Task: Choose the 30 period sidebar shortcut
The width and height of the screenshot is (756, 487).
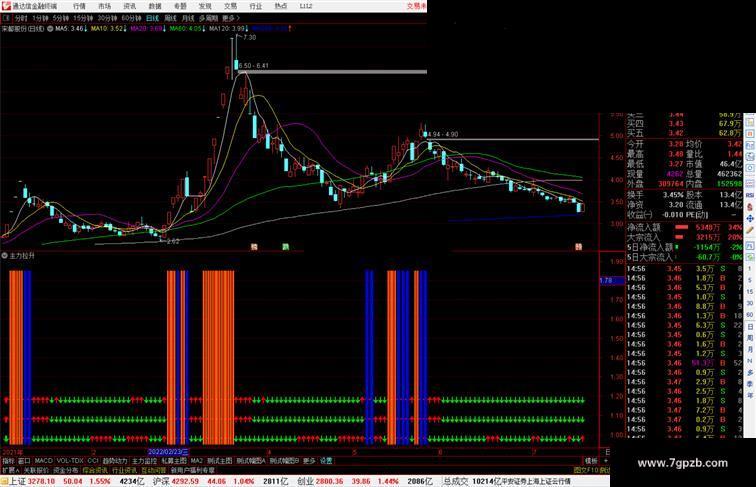Action: pos(750,303)
